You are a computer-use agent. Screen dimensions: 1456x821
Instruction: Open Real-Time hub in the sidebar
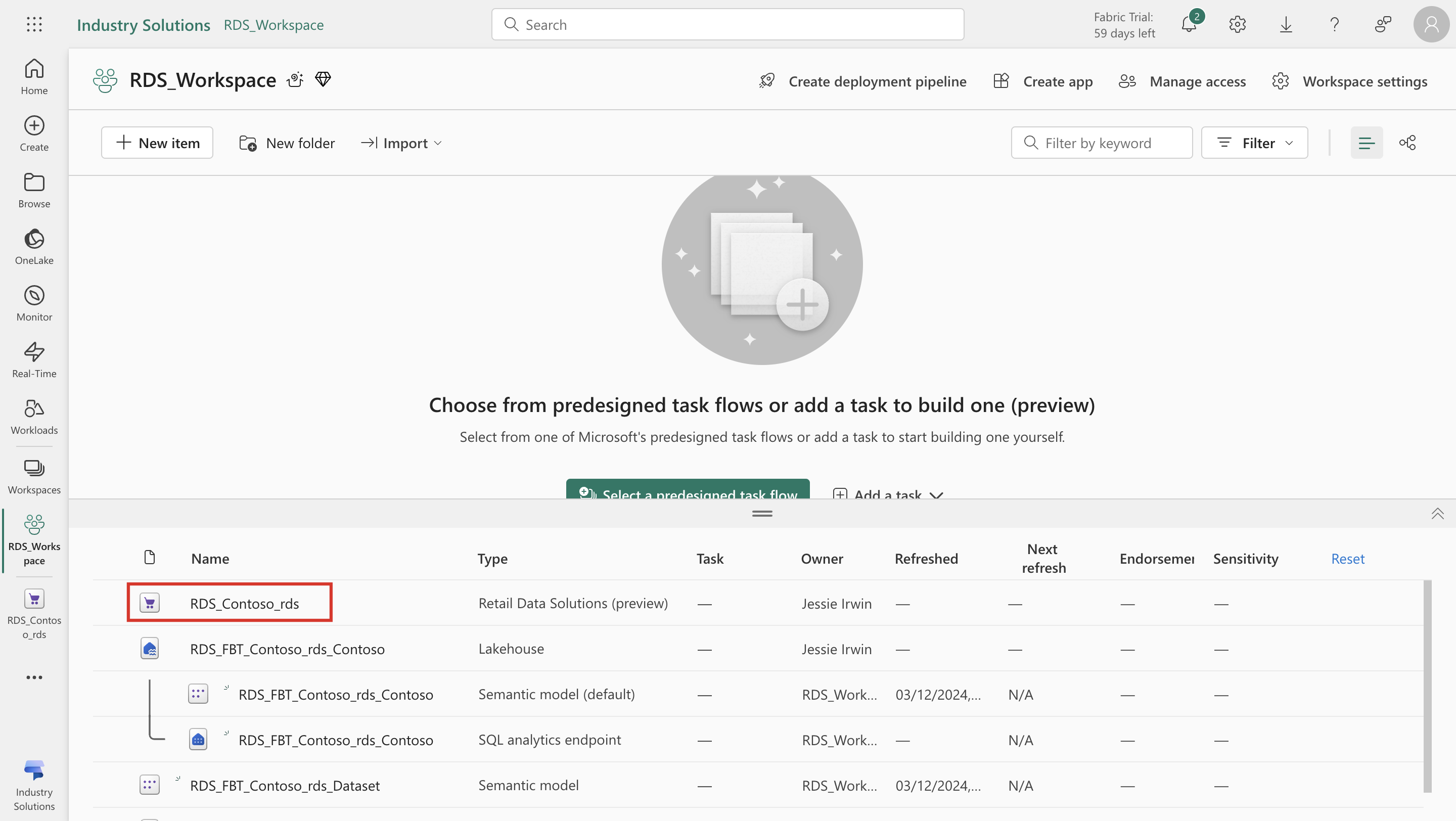tap(34, 359)
